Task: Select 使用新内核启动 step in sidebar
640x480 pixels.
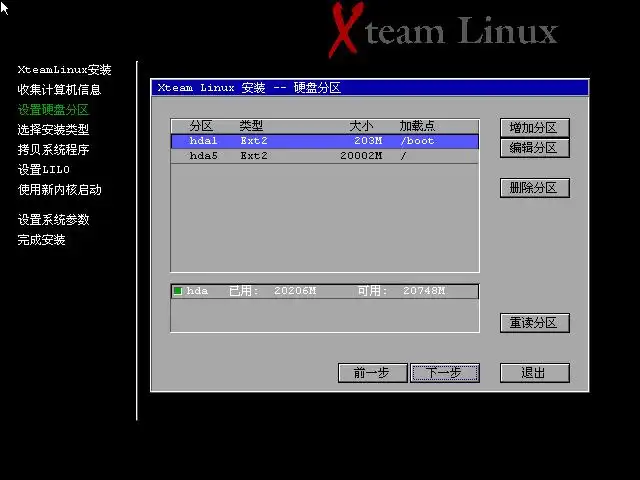Action: [59, 190]
